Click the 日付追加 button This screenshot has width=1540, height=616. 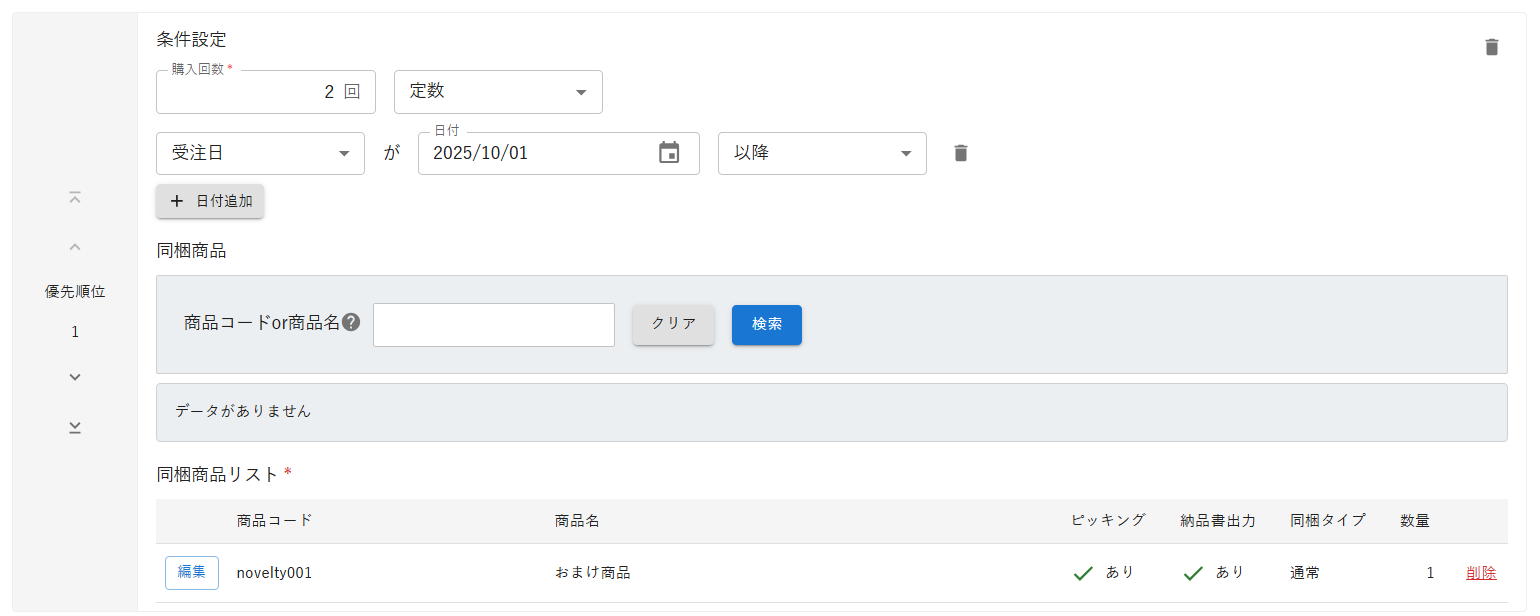[x=210, y=201]
